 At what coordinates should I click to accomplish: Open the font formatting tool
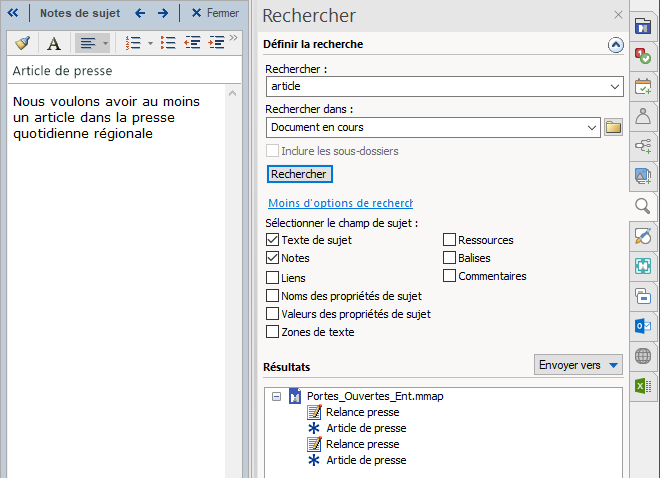55,43
